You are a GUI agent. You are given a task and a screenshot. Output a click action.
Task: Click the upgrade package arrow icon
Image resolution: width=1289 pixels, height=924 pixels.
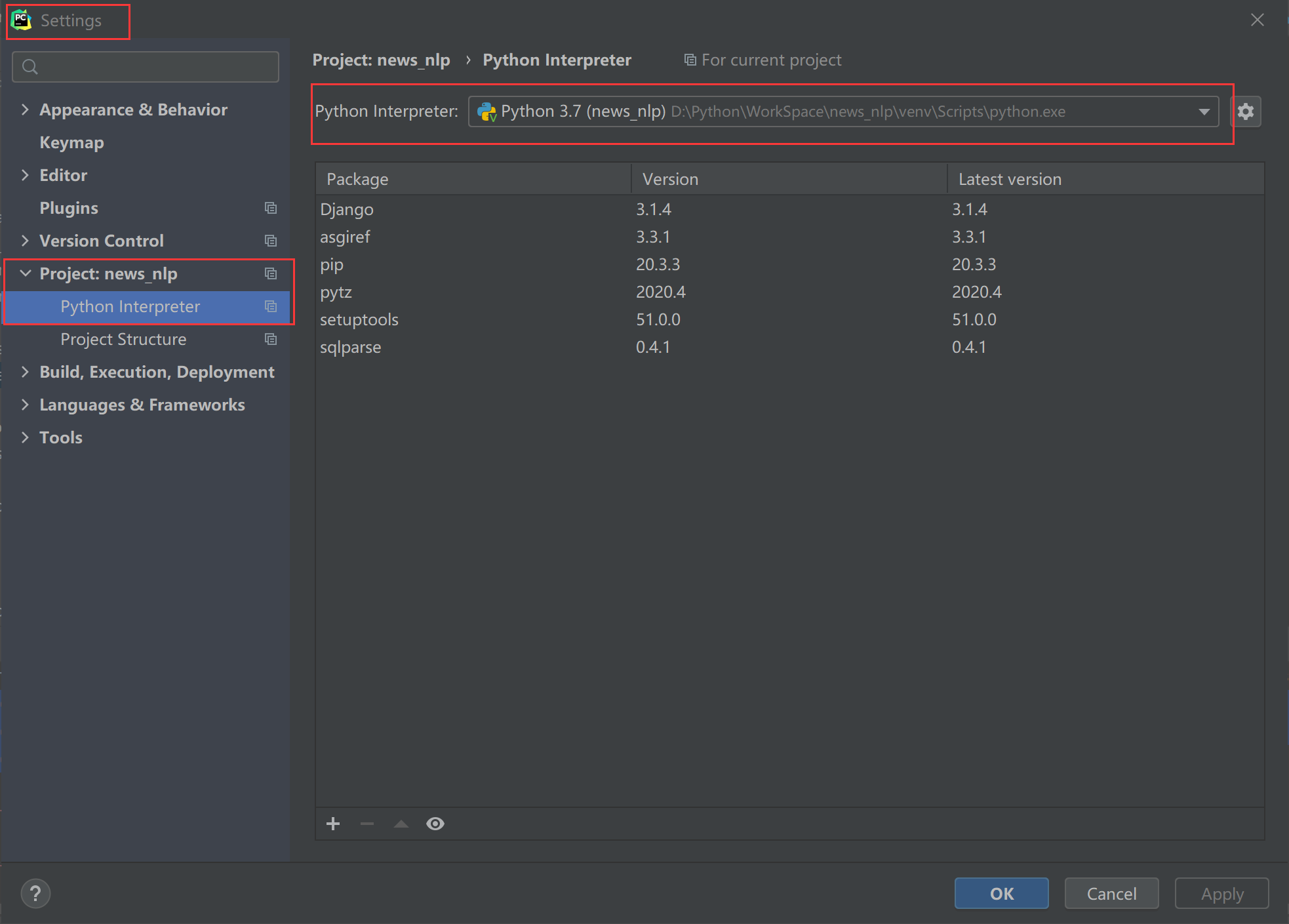click(401, 824)
